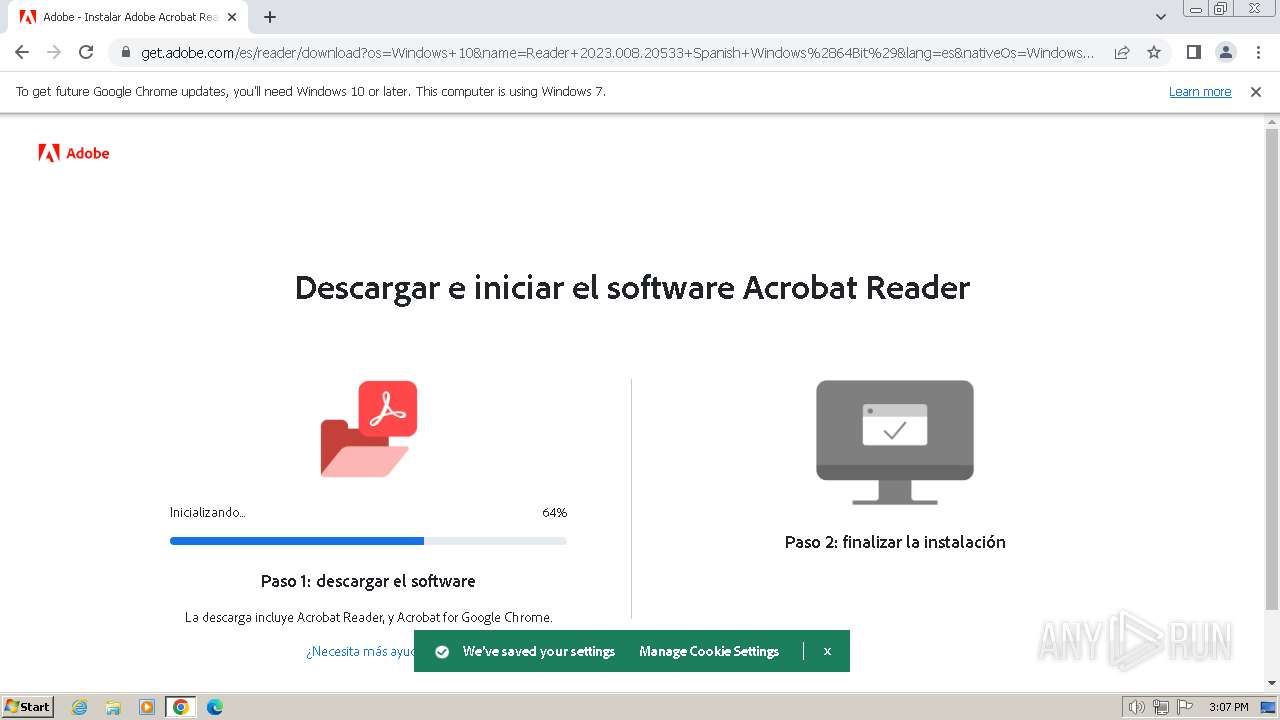
Task: Close the Adobe Instalar tab
Action: (x=232, y=17)
